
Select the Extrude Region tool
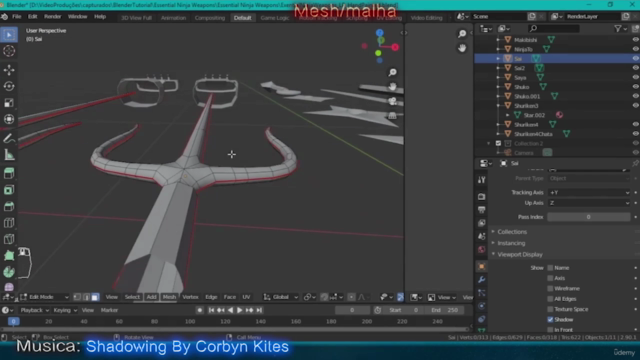point(9,173)
